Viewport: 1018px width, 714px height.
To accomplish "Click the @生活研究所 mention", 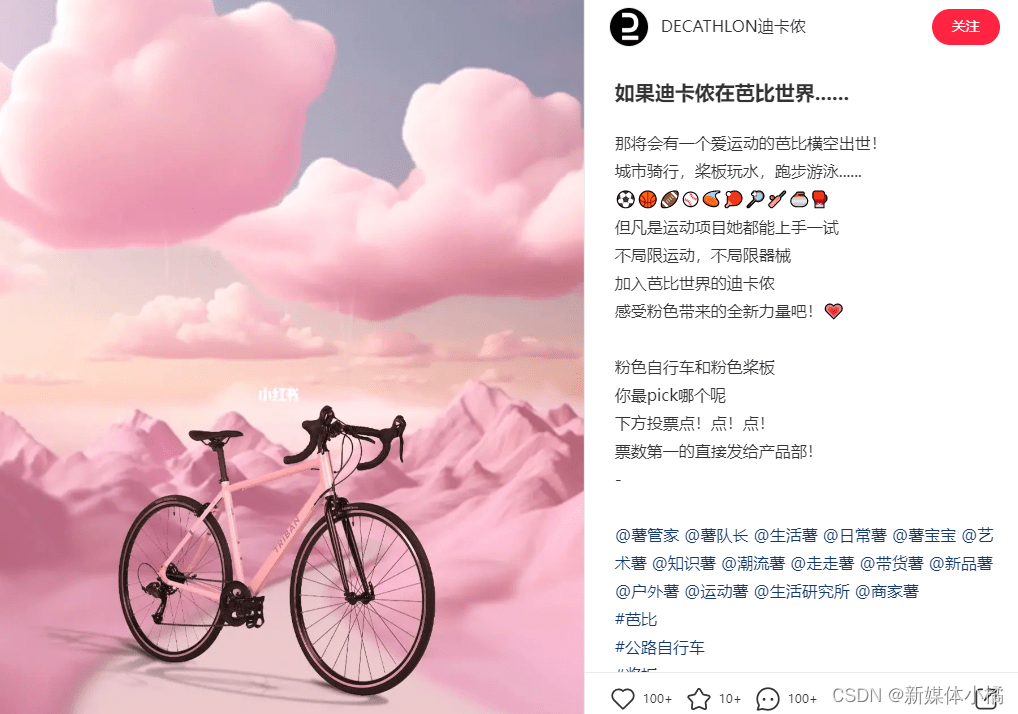I will click(802, 591).
